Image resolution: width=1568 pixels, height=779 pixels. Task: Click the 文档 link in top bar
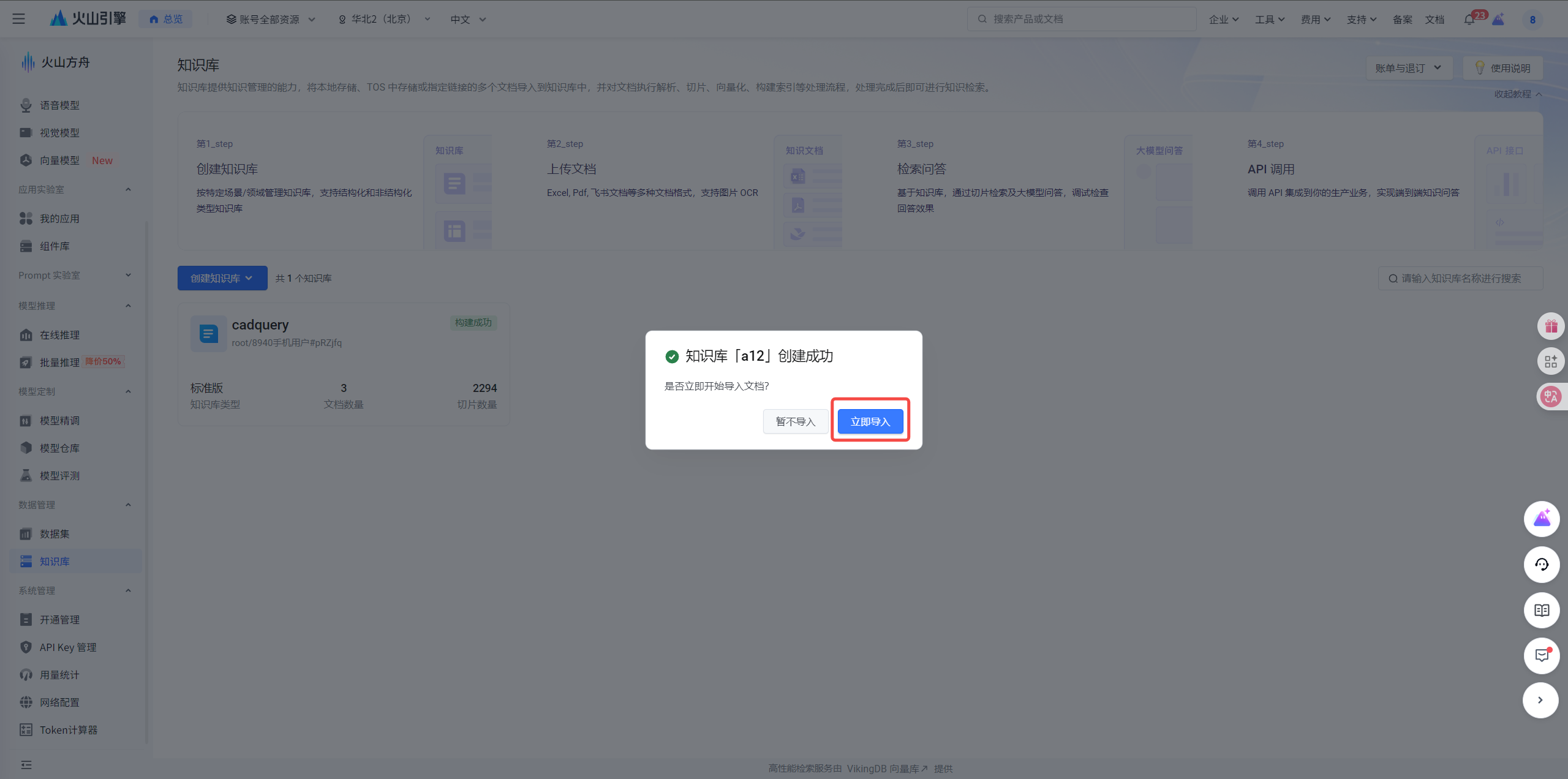tap(1434, 19)
